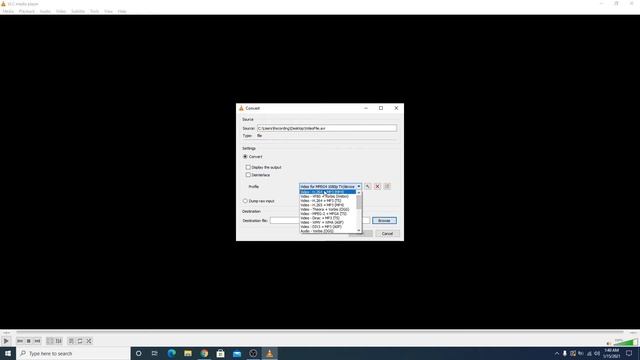The height and width of the screenshot is (360, 640).
Task: Open Task View from the taskbar
Action: (x=155, y=353)
